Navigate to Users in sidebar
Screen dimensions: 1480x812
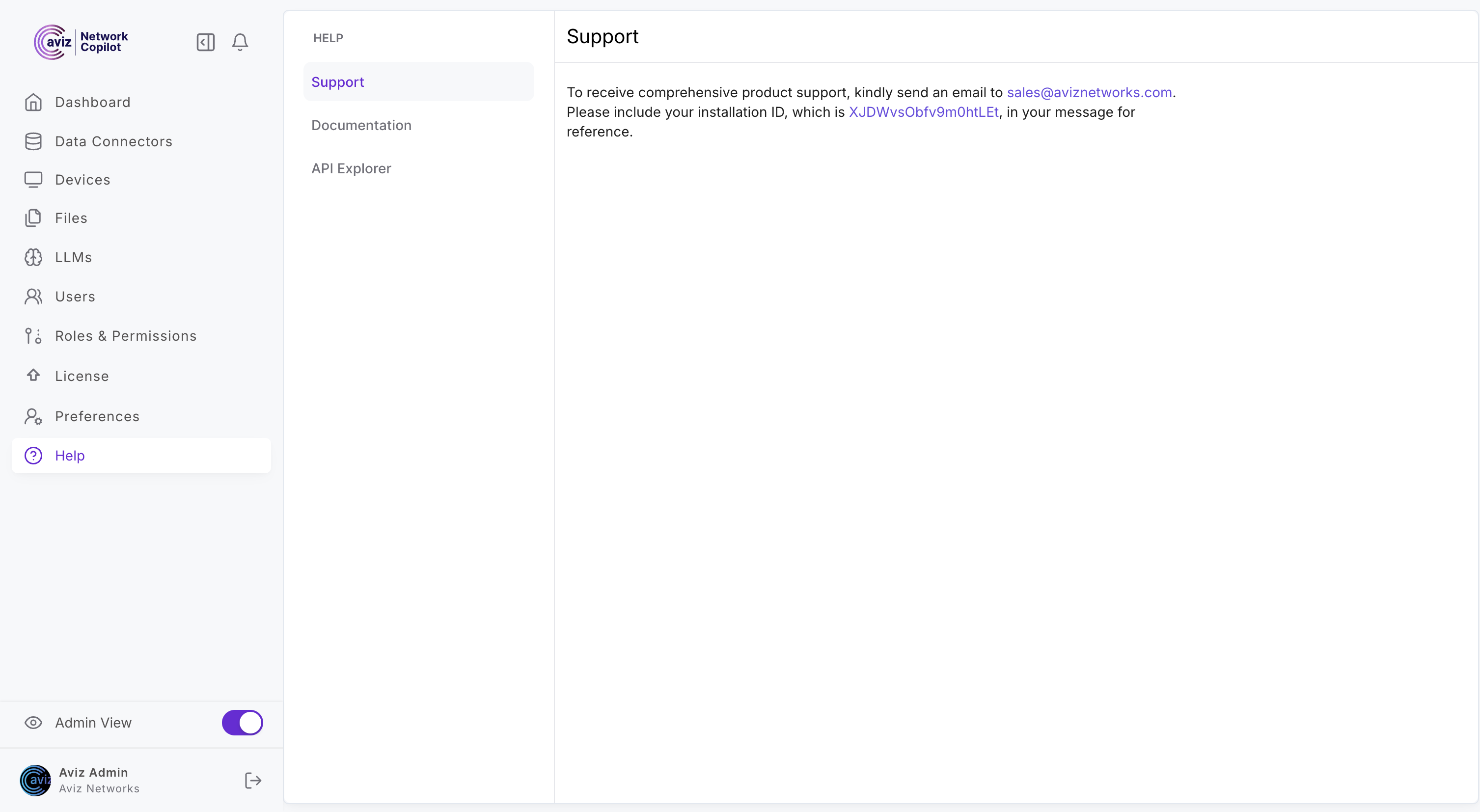point(75,297)
